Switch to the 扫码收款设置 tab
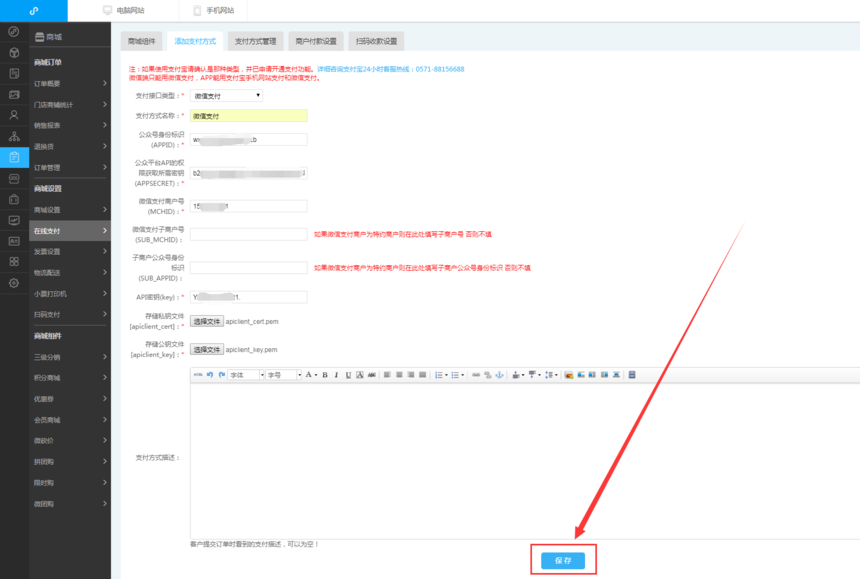Screen dimensions: 860x579 376,41
